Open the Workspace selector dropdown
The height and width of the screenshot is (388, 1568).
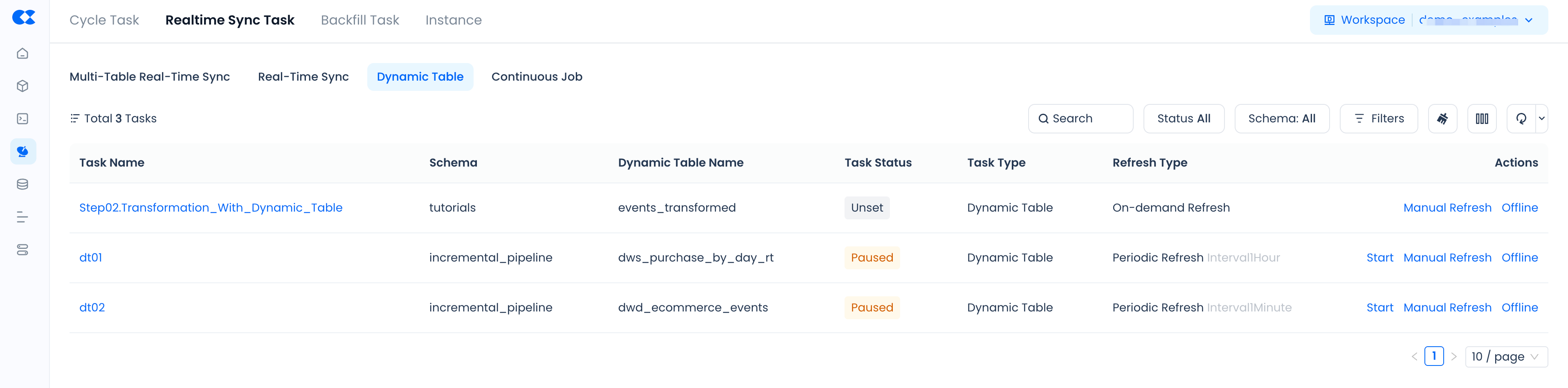click(1428, 20)
